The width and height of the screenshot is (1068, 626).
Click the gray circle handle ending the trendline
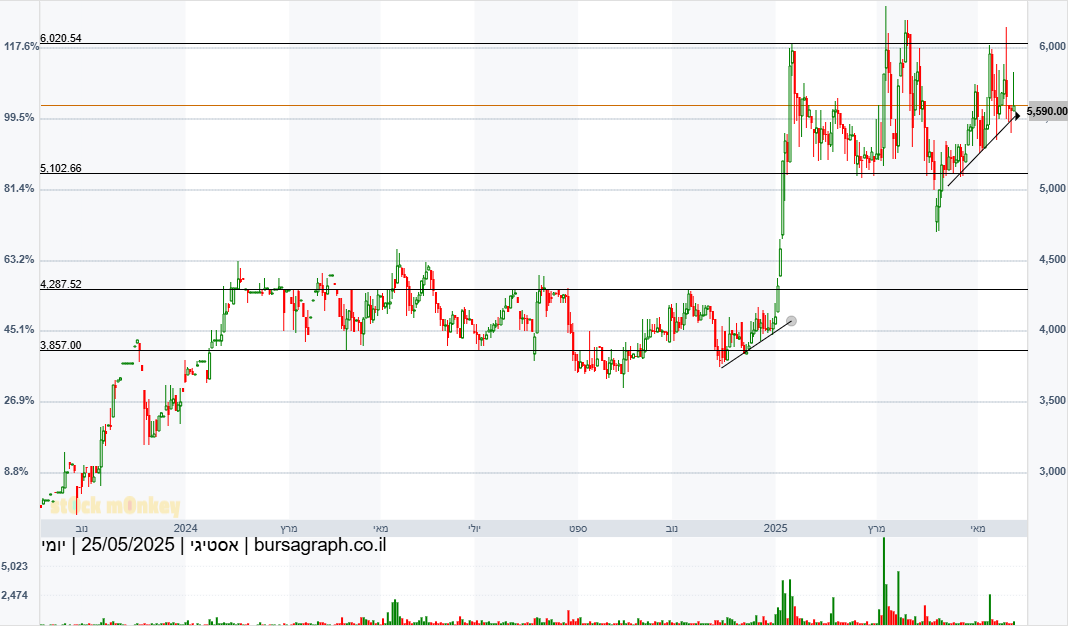(x=791, y=321)
